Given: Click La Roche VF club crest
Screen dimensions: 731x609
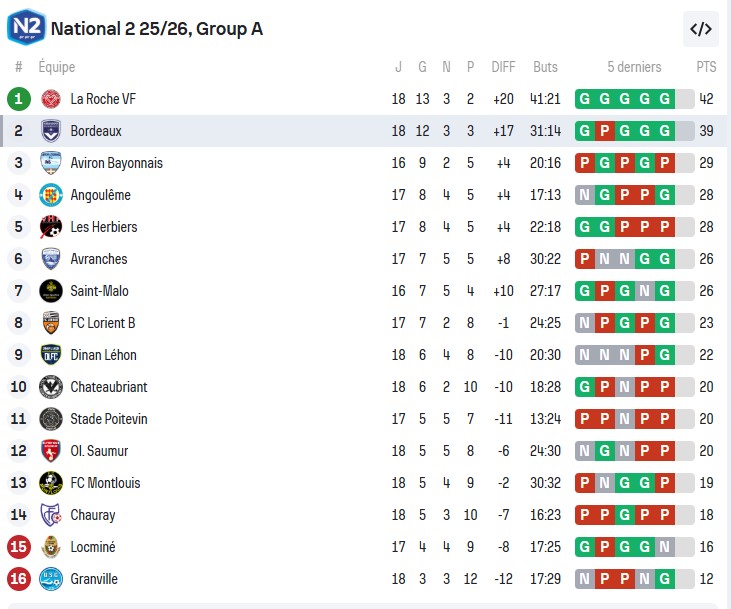Looking at the screenshot, I should (x=51, y=99).
